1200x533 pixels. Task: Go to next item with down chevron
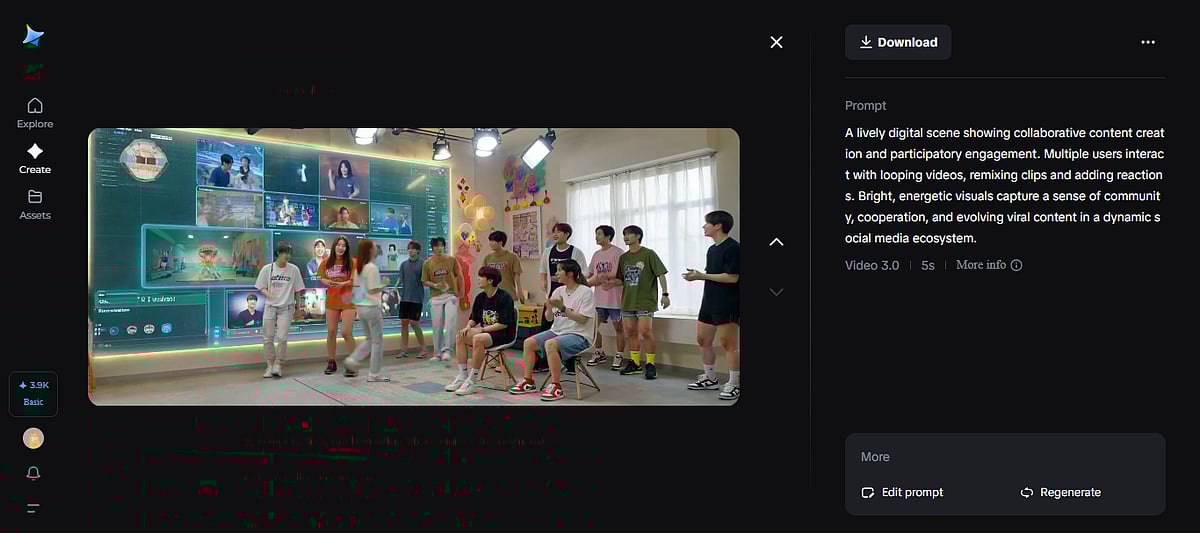click(776, 292)
